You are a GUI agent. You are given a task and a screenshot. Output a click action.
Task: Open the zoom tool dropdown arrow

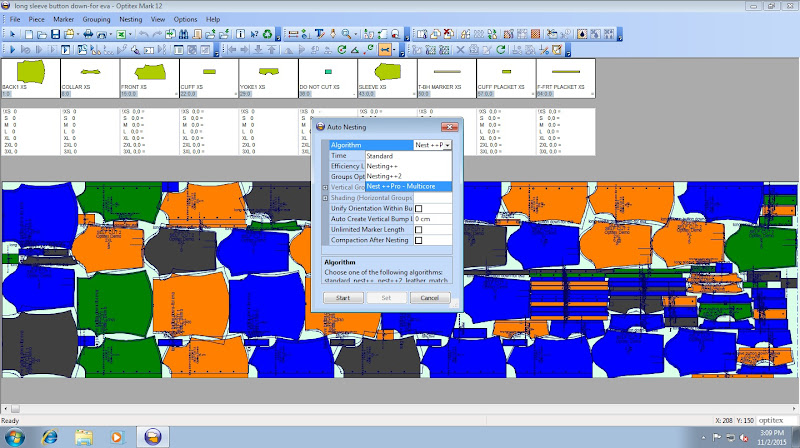[356, 34]
